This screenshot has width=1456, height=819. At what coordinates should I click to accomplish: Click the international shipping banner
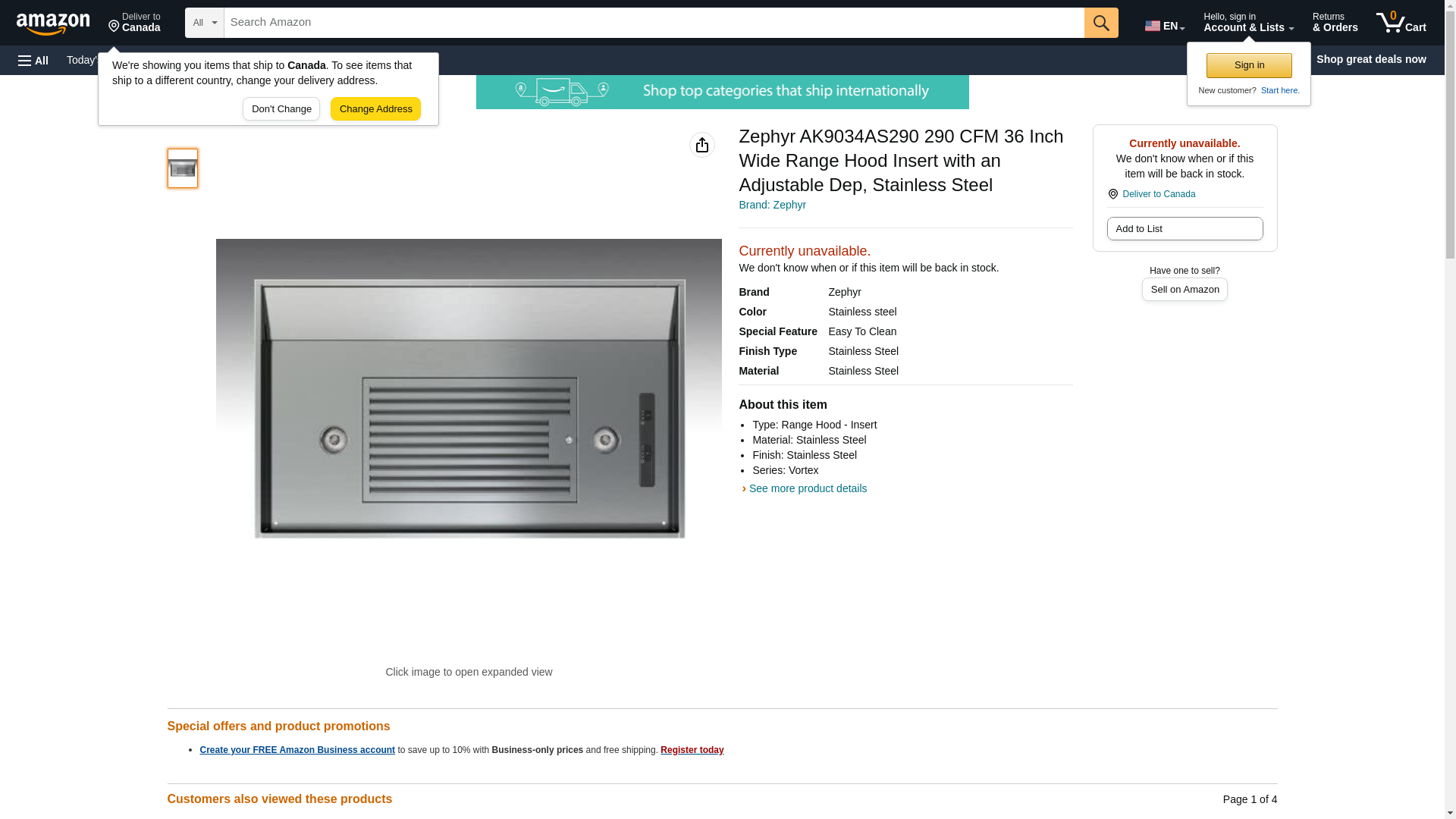coord(722,92)
